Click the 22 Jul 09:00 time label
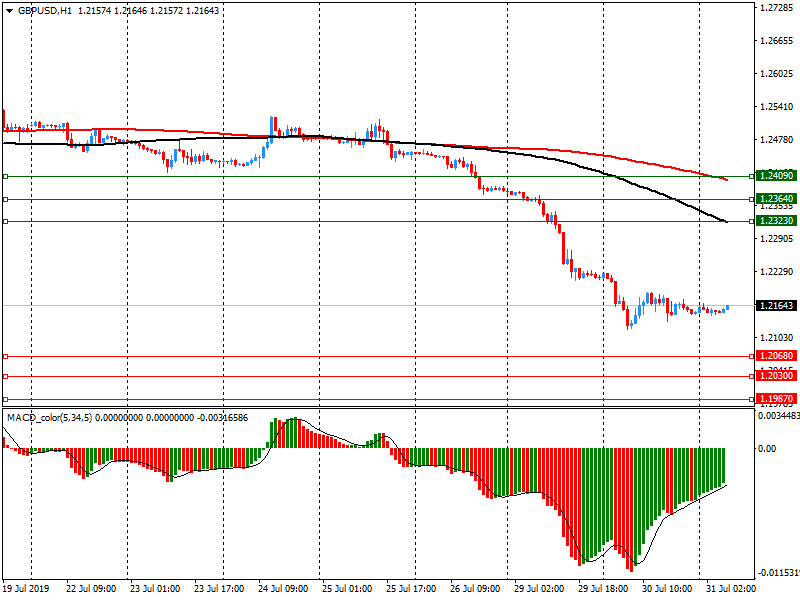 click(91, 589)
